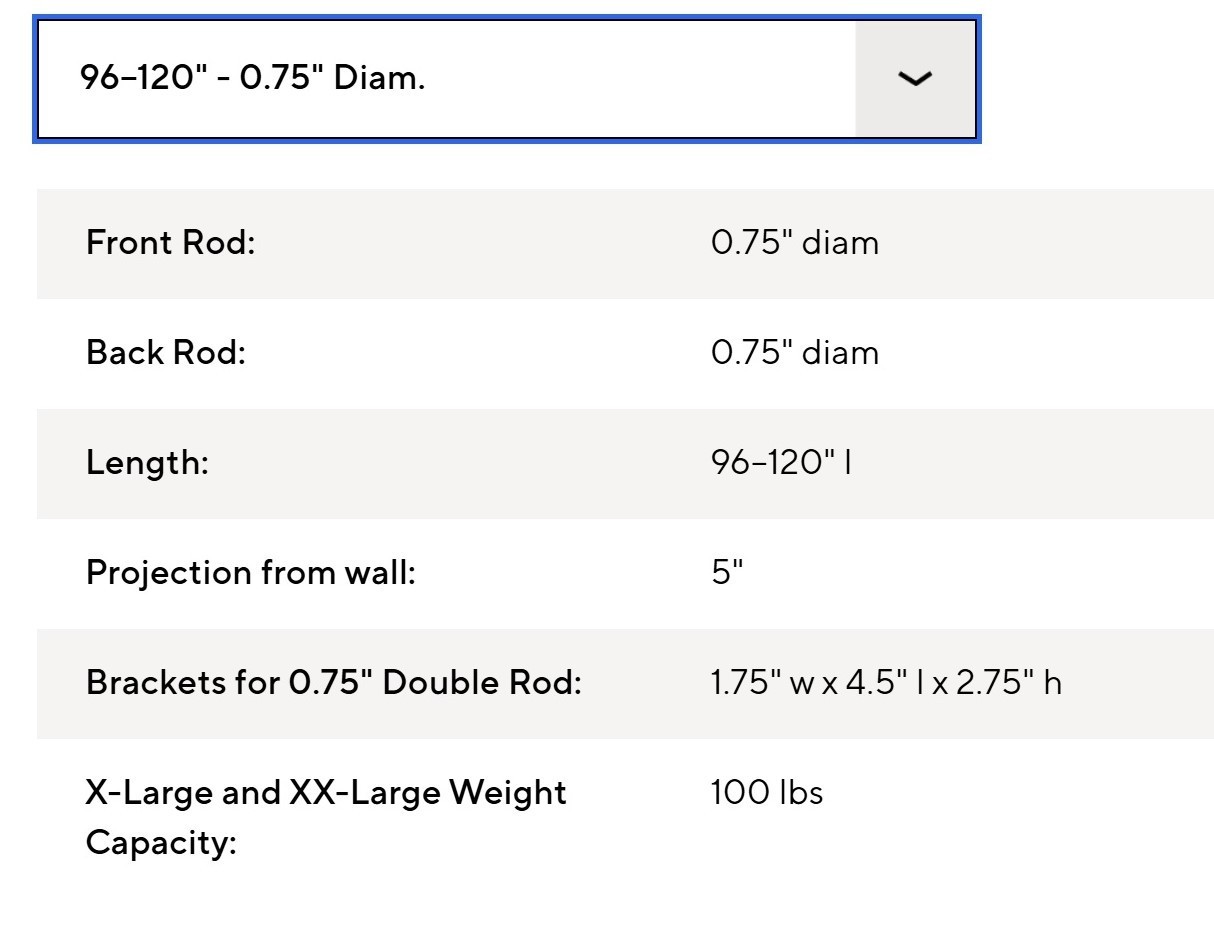Click the Front Rod 0.75" diam value
This screenshot has height=948, width=1214.
(x=795, y=243)
